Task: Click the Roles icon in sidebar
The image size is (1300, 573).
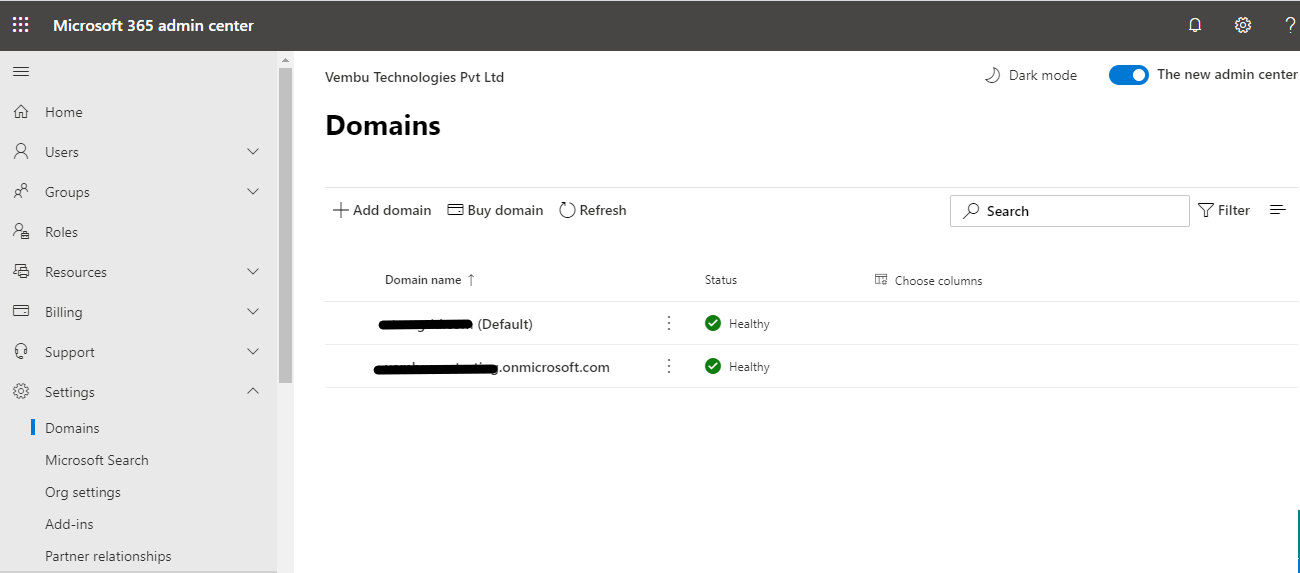Action: click(x=21, y=231)
